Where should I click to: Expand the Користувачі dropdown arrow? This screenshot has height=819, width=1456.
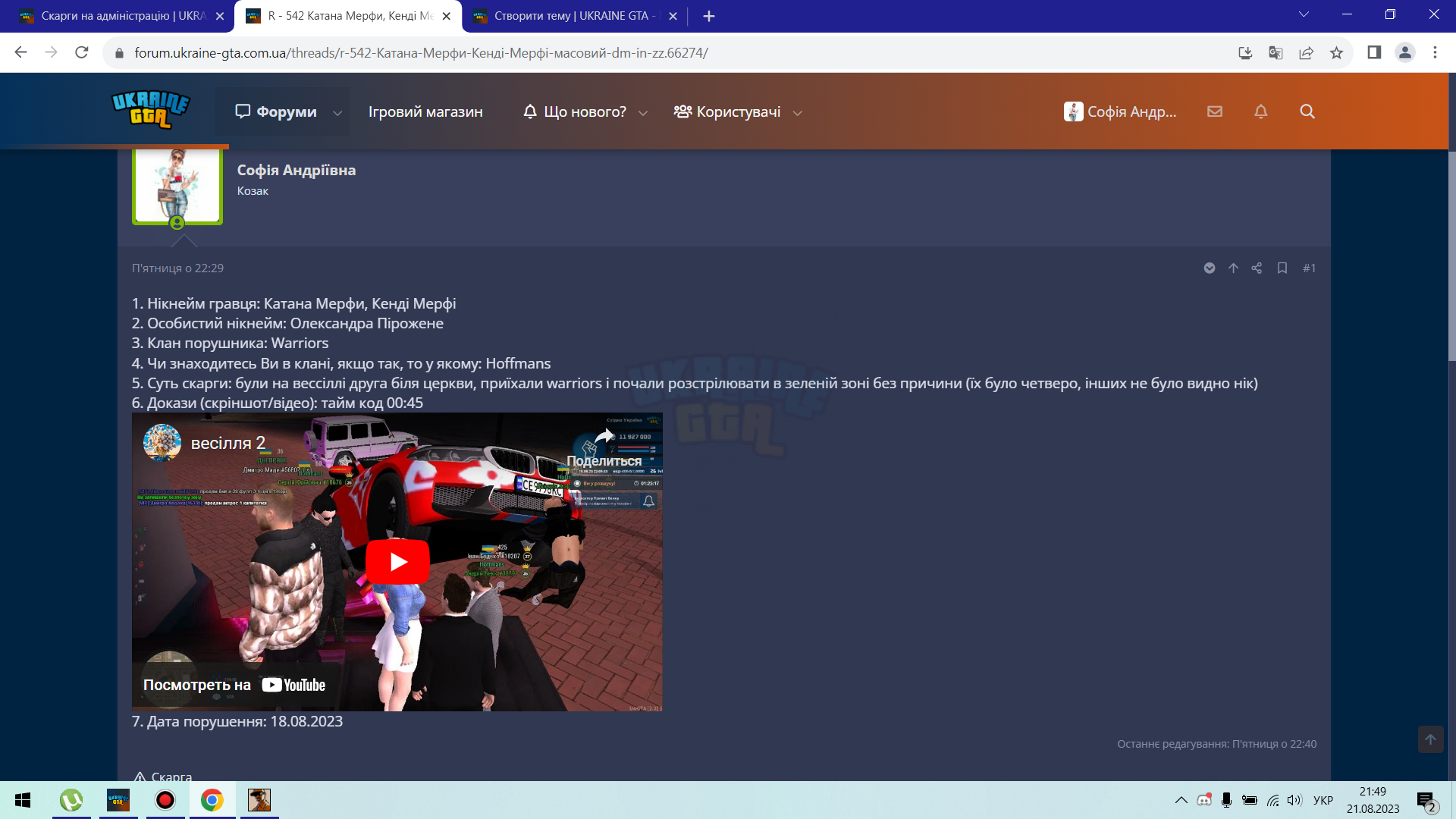(x=797, y=113)
